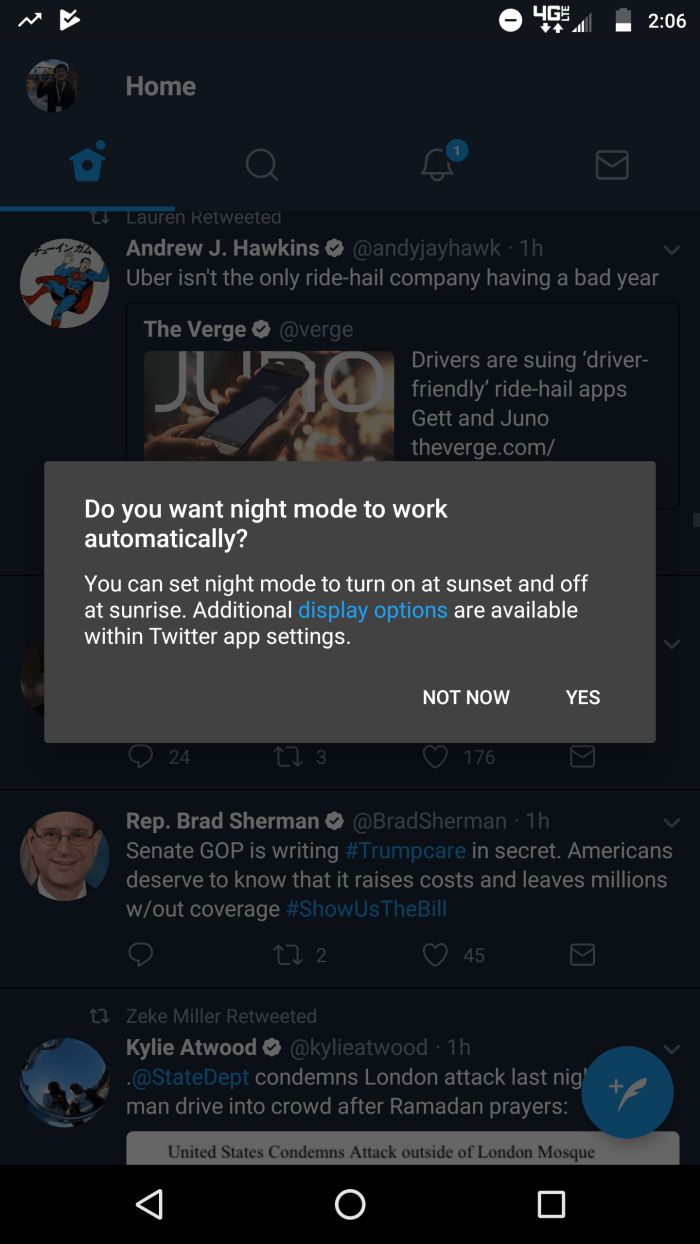Image resolution: width=700 pixels, height=1244 pixels.
Task: Open the Messages envelope tab icon
Action: [612, 164]
